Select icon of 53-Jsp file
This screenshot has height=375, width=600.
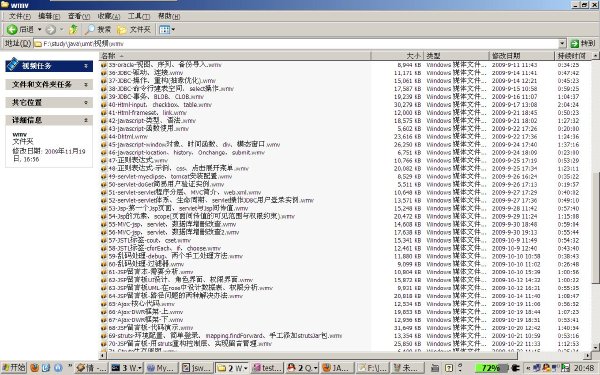point(104,208)
